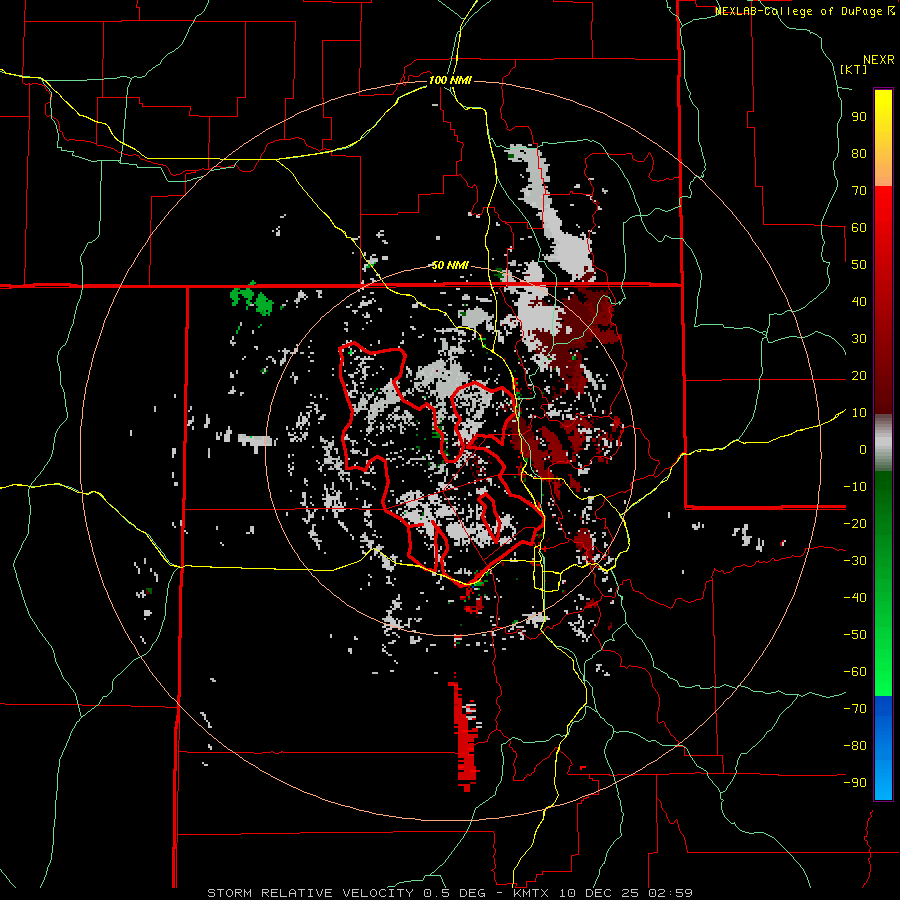Click the positive 60 tick label on scale
Screen dimensions: 900x900
point(859,227)
